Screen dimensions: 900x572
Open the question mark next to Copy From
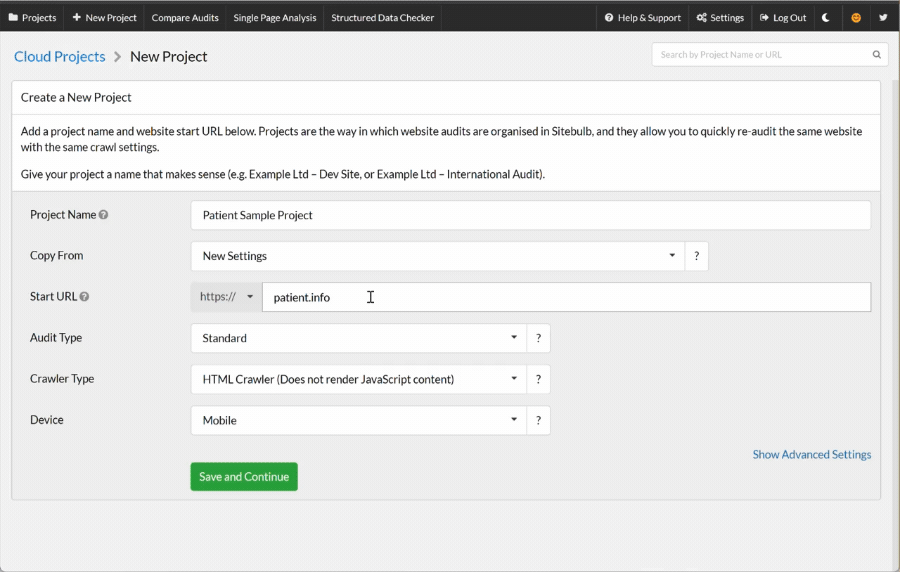point(696,256)
